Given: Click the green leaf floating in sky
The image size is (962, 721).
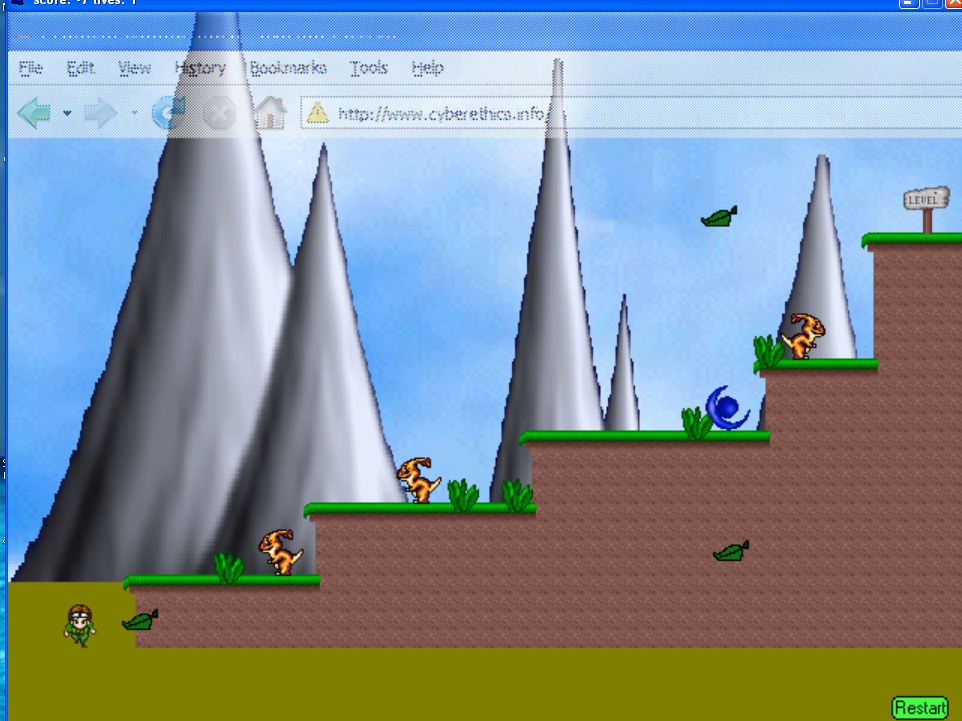Looking at the screenshot, I should pyautogui.click(x=719, y=217).
